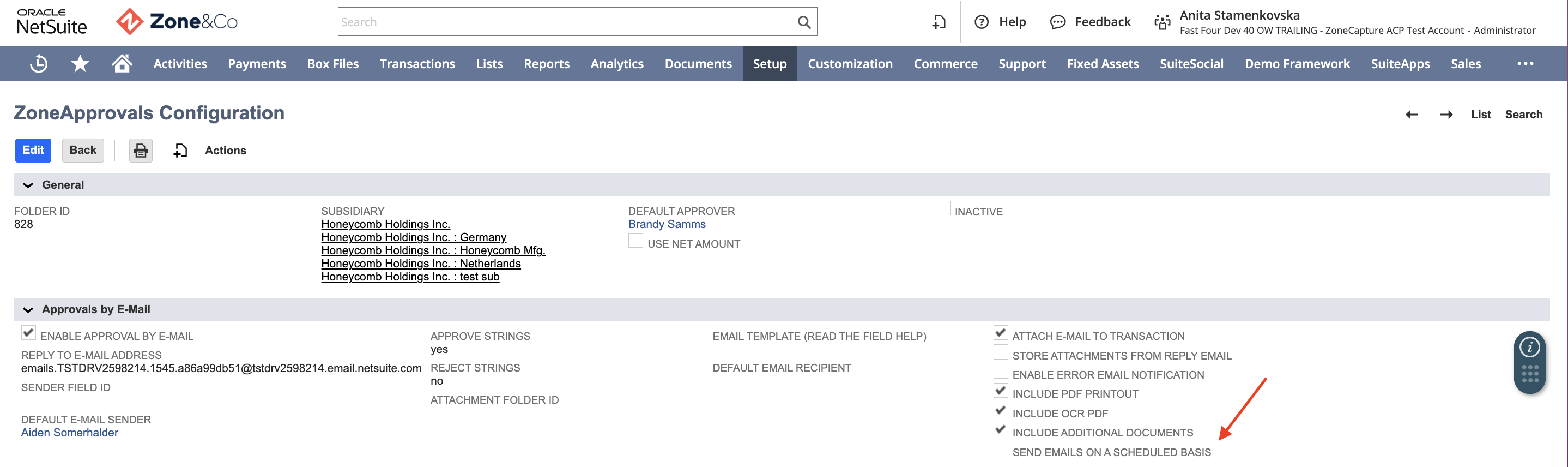Toggle Store Attachments From Reply Email

tap(1000, 352)
